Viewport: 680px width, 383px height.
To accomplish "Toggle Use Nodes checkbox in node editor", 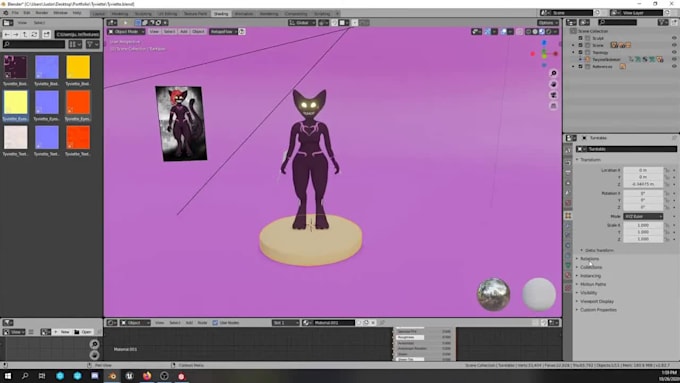I will point(215,323).
